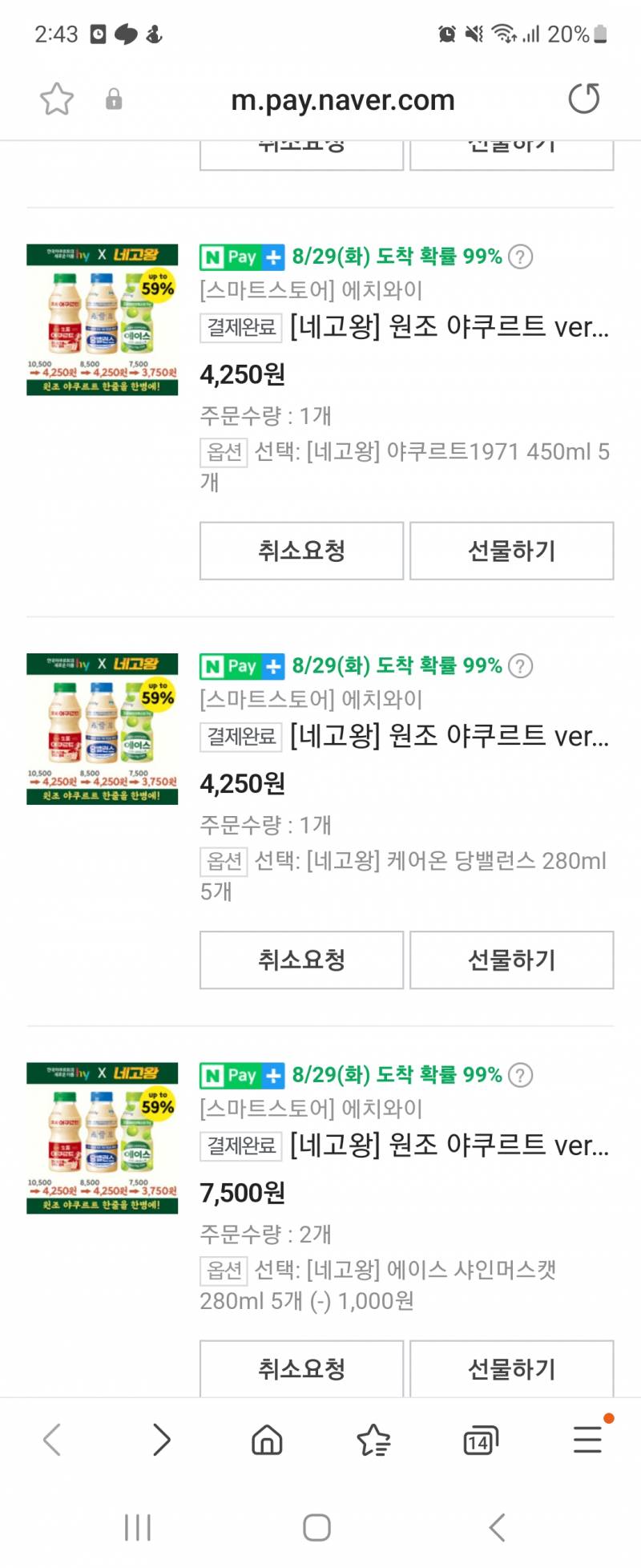Tap the Android recent apps button
641x1568 pixels.
(138, 1527)
